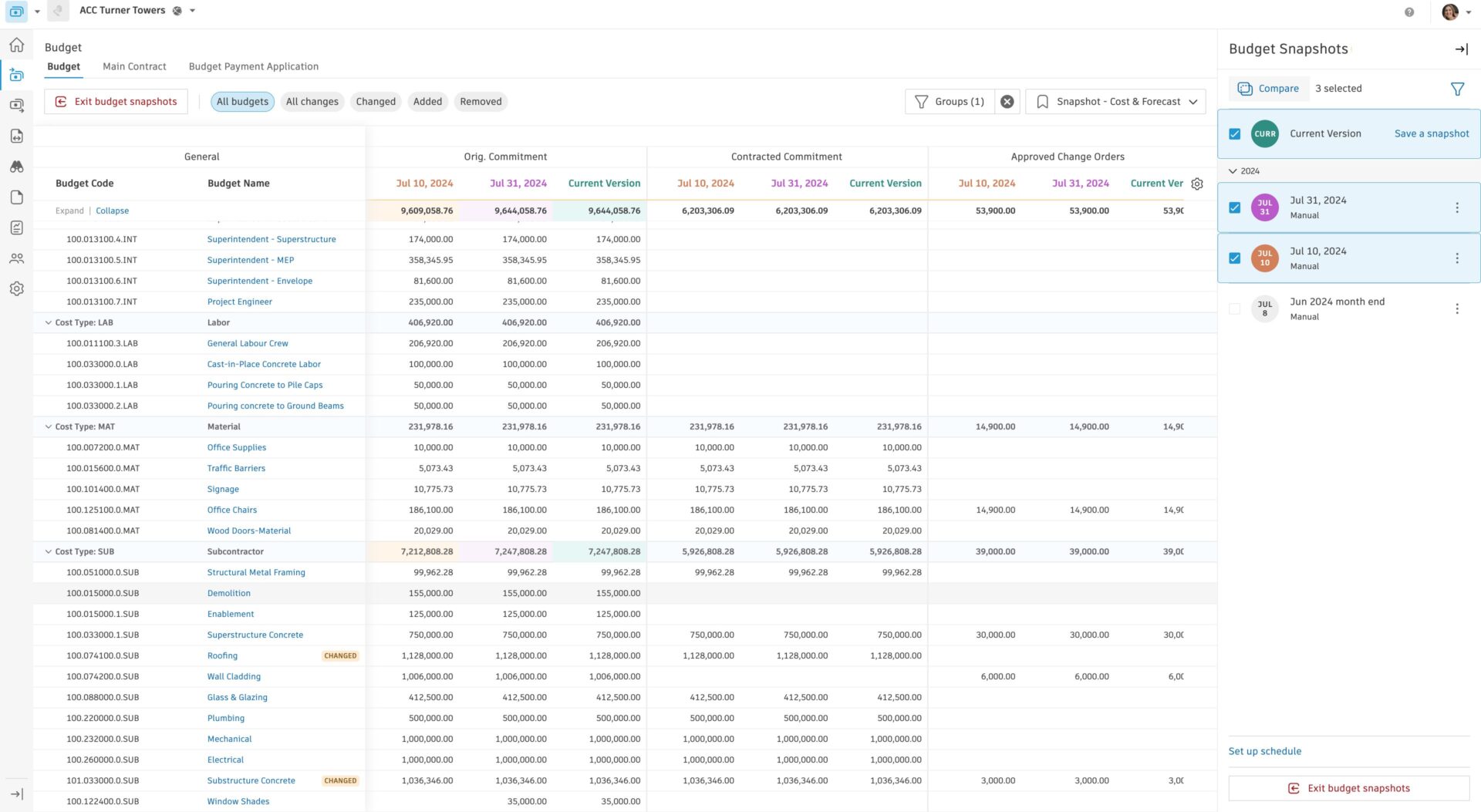Open the Set up schedule link

coord(1264,751)
